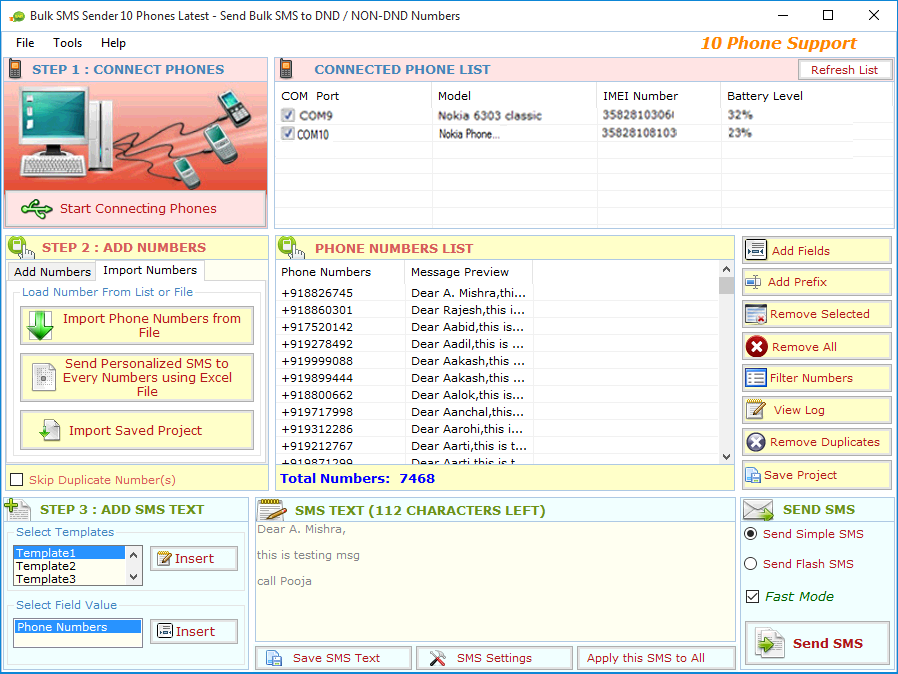898x674 pixels.
Task: Select Phone Numbers field value item
Action: tap(78, 627)
